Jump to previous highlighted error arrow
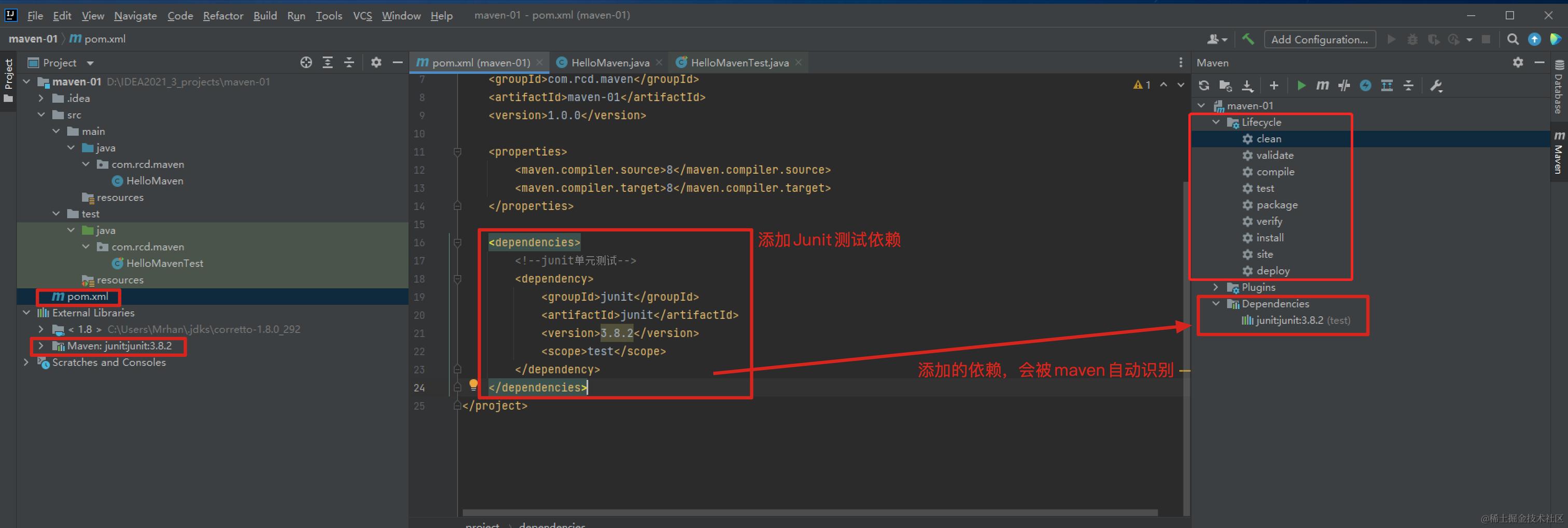 (x=1164, y=85)
